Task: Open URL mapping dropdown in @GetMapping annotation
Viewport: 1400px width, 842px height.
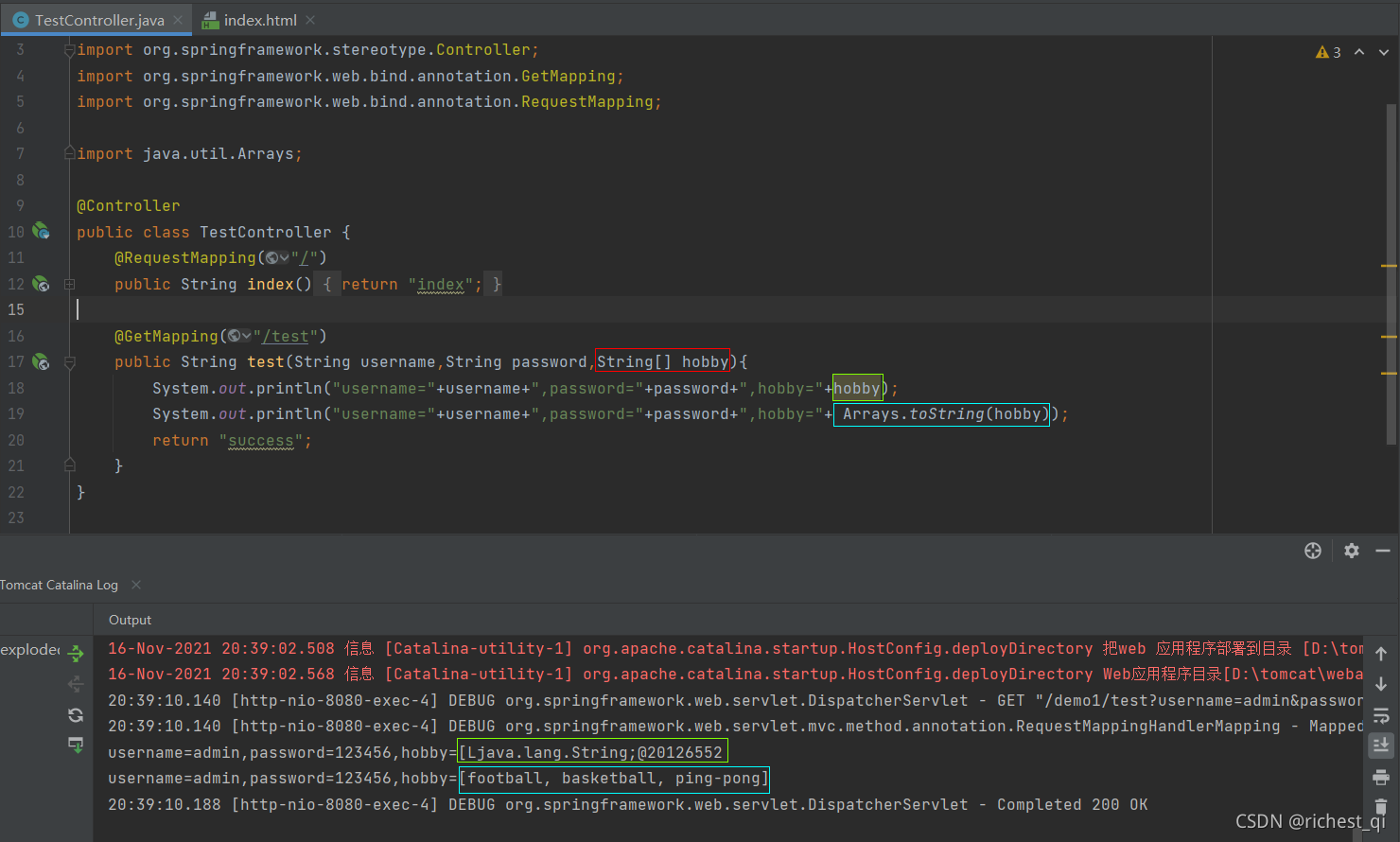Action: coord(239,336)
